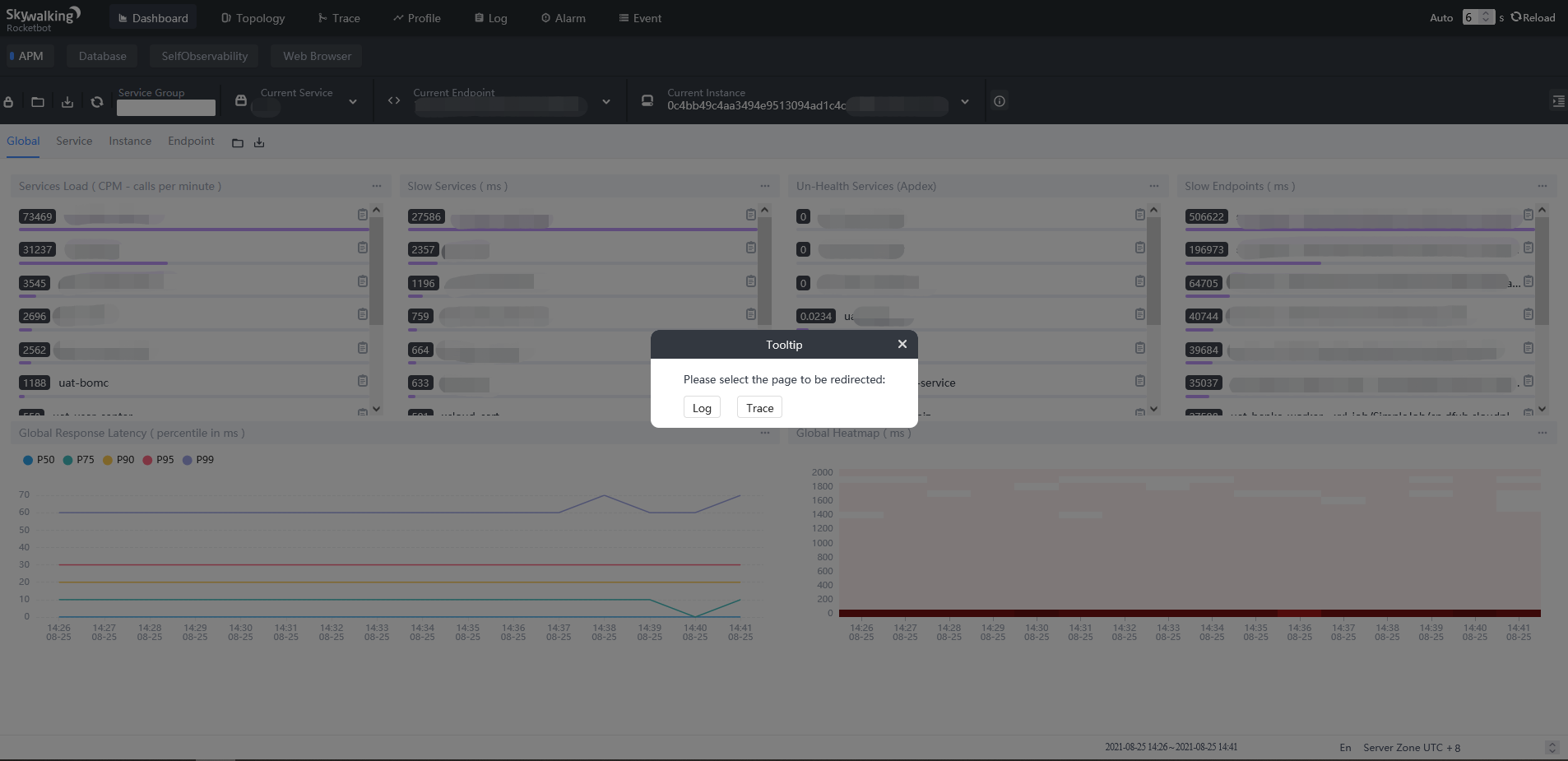
Task: Click the download export icon in toolbar
Action: pyautogui.click(x=67, y=102)
